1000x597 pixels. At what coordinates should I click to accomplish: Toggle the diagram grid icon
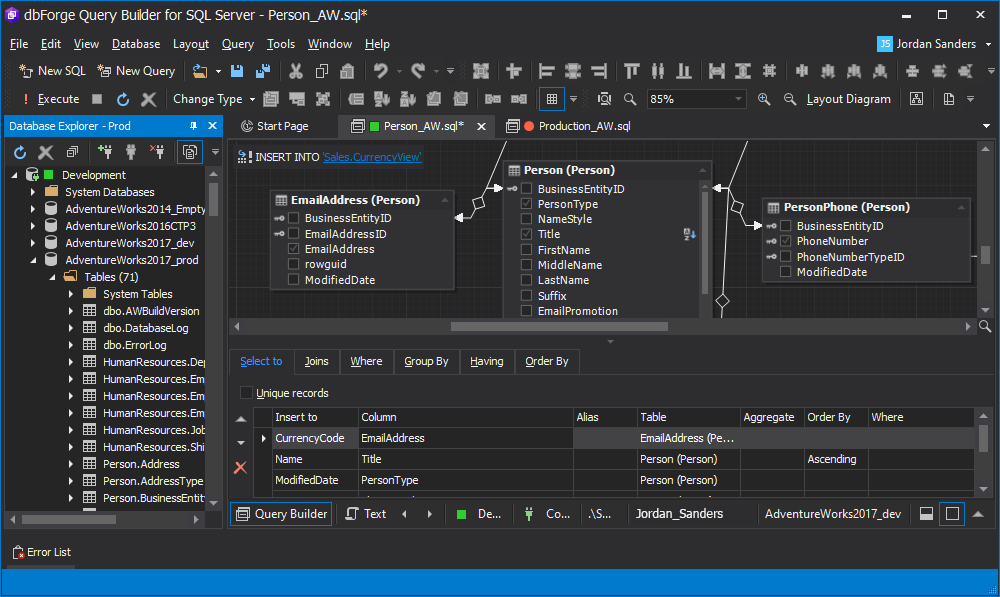[x=551, y=99]
